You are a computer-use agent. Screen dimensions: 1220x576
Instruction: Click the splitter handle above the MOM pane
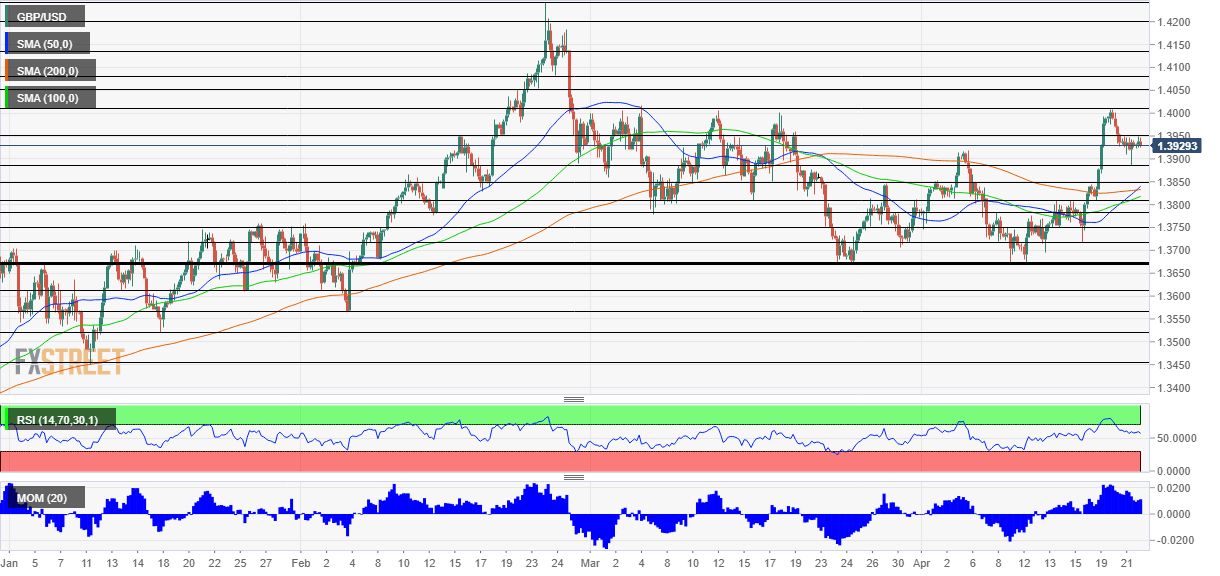(x=574, y=478)
